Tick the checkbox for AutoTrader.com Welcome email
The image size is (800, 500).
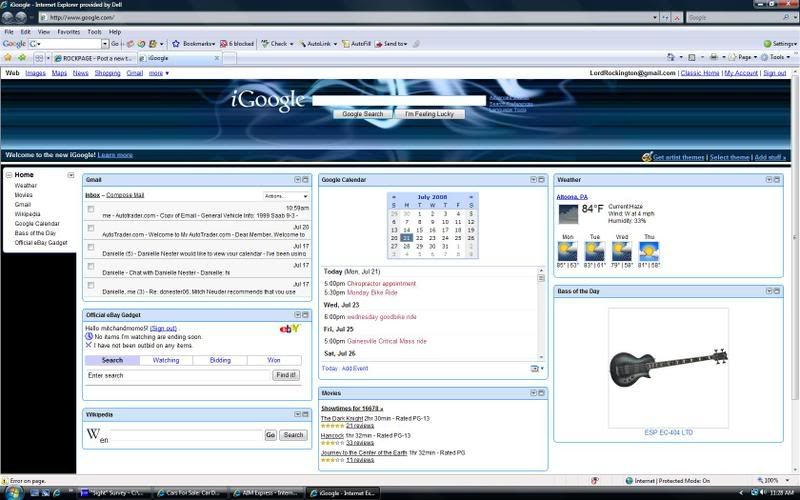(91, 228)
